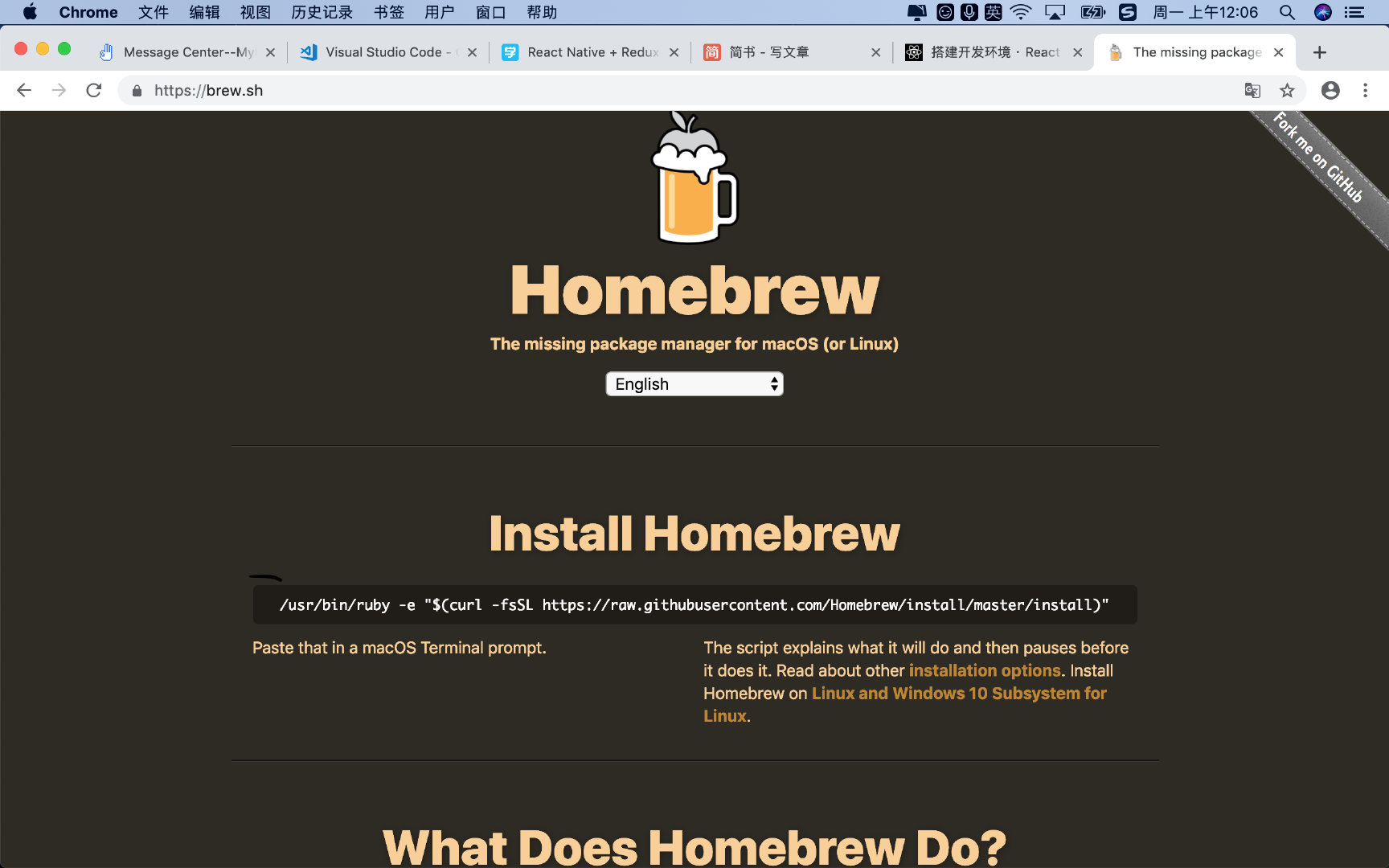Close The missing package tab

pyautogui.click(x=1279, y=52)
